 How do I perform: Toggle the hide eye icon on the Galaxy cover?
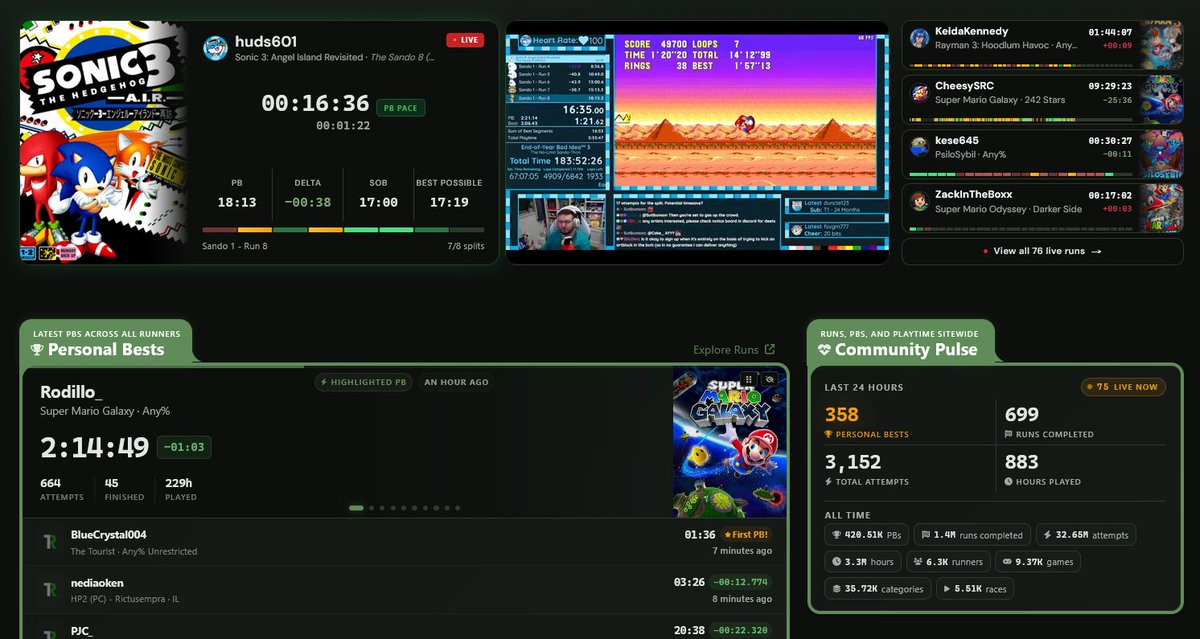click(769, 380)
